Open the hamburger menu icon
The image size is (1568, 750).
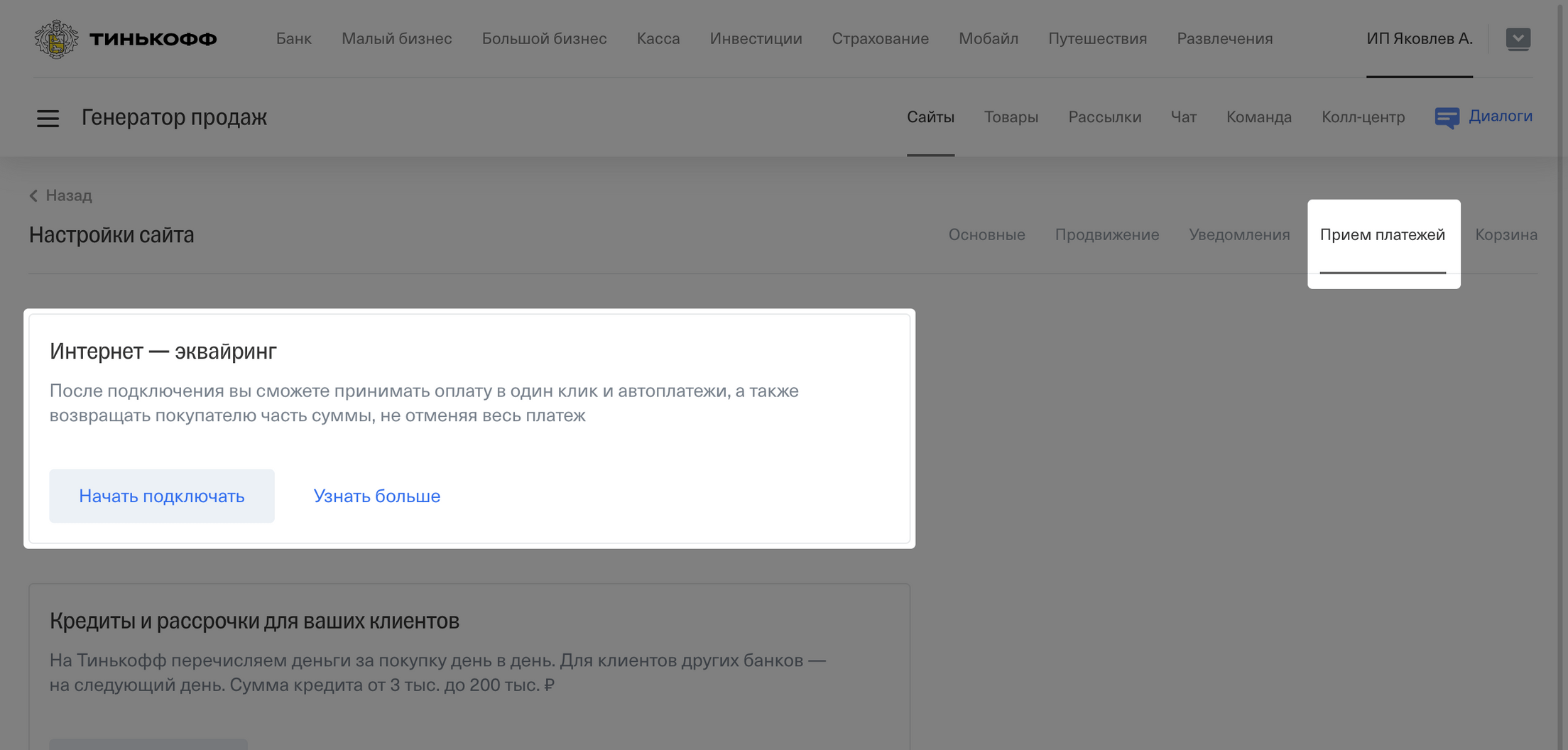pos(48,119)
